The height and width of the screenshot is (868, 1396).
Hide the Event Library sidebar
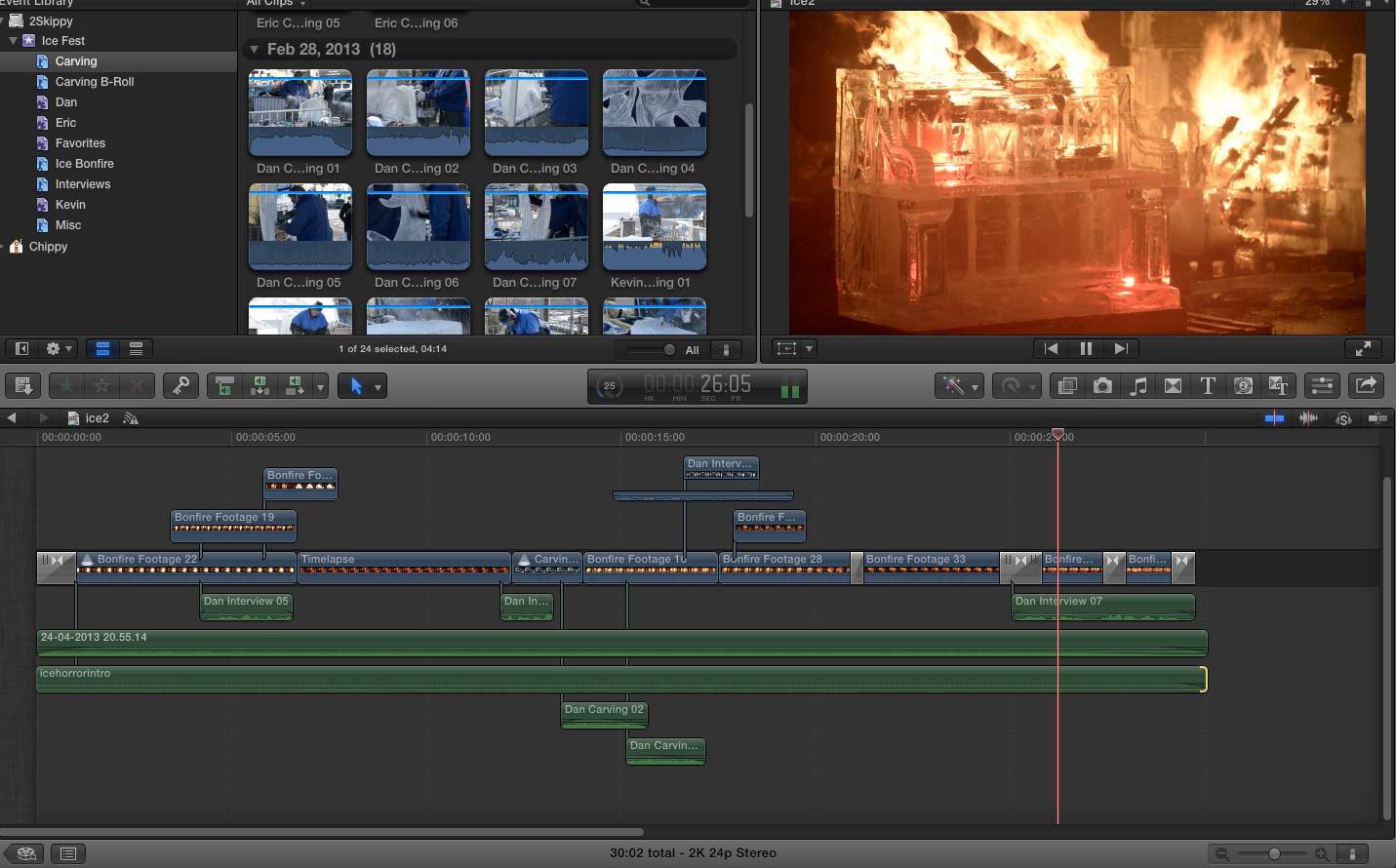pyautogui.click(x=21, y=348)
